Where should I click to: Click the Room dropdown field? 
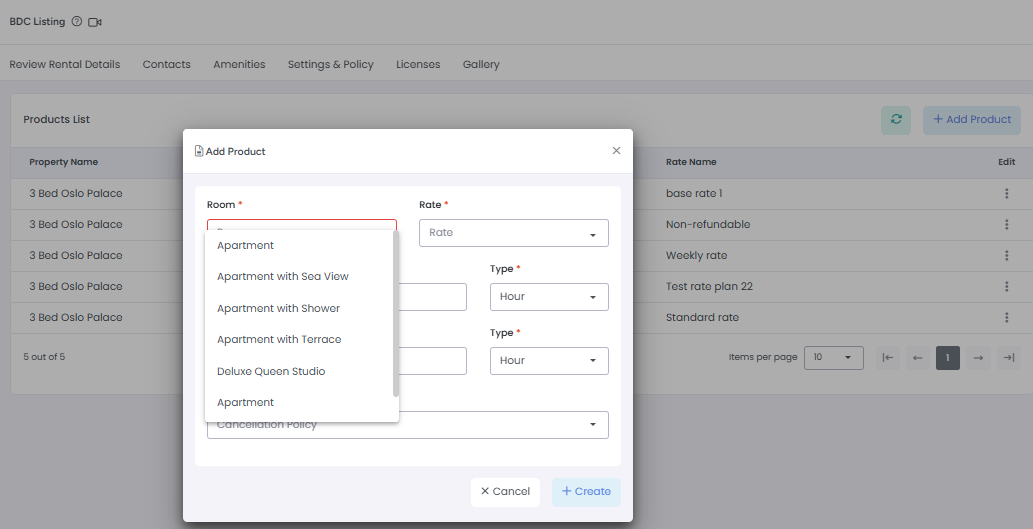302,225
